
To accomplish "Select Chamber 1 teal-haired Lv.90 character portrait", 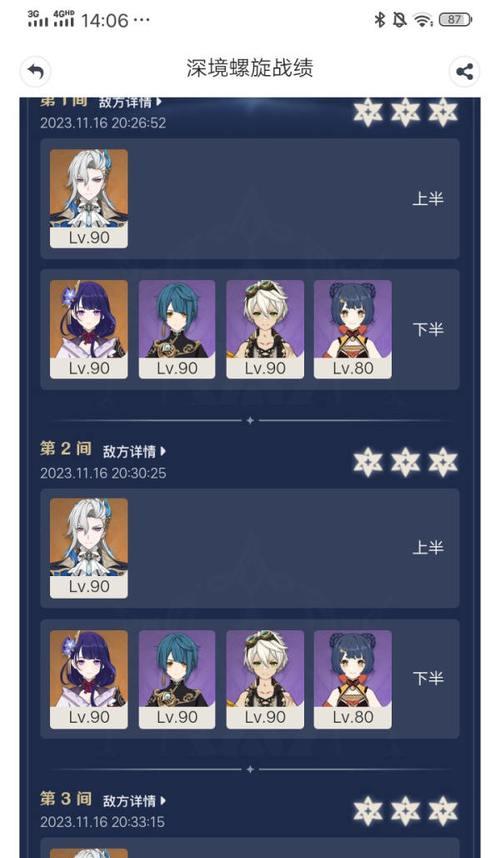I will point(177,329).
